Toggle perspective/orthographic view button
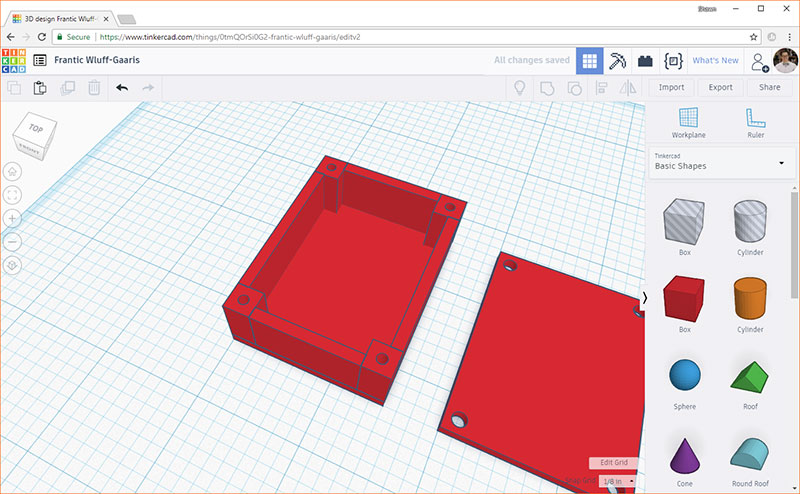The image size is (800, 494). point(13,265)
